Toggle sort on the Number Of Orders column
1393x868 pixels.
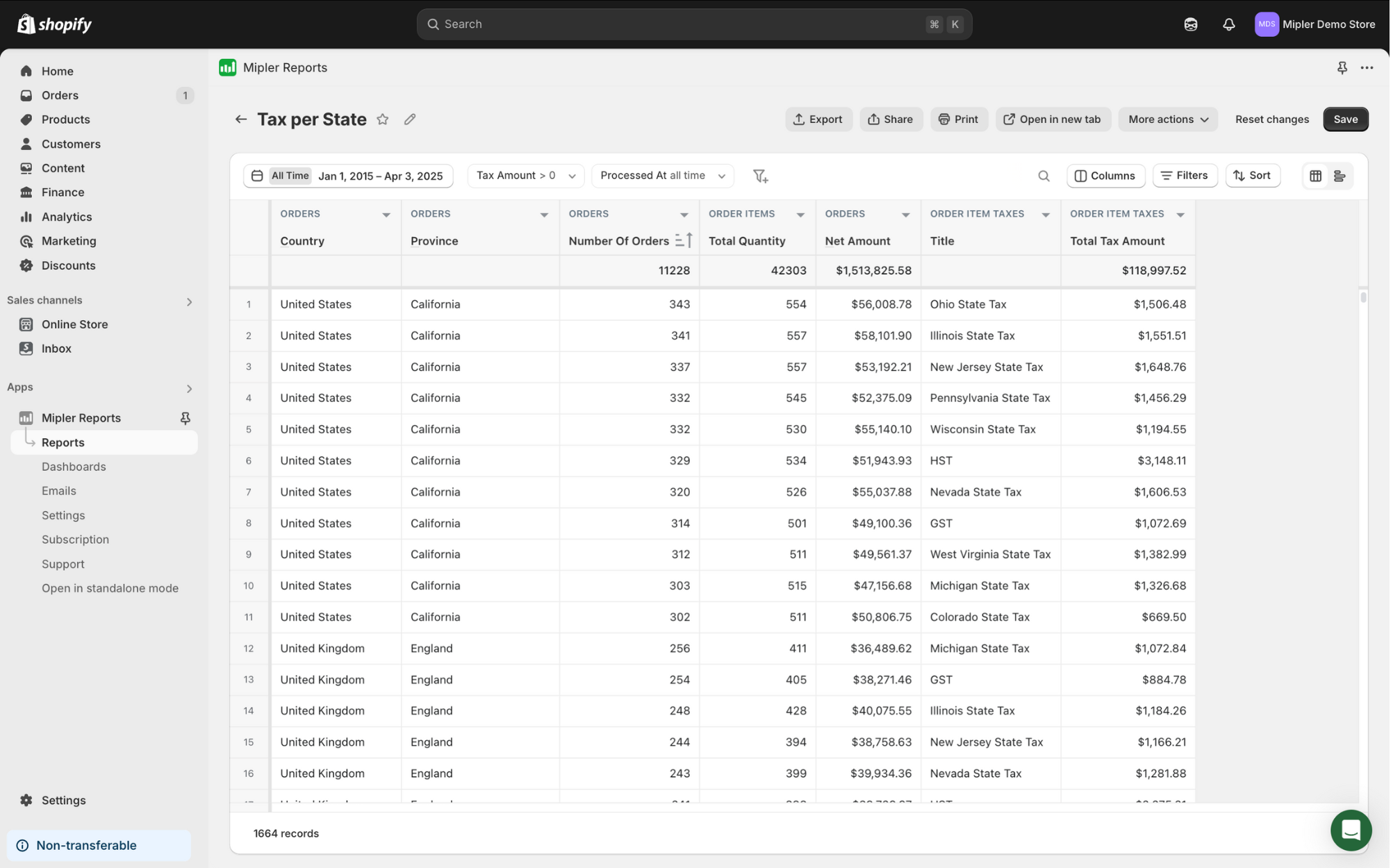[685, 241]
